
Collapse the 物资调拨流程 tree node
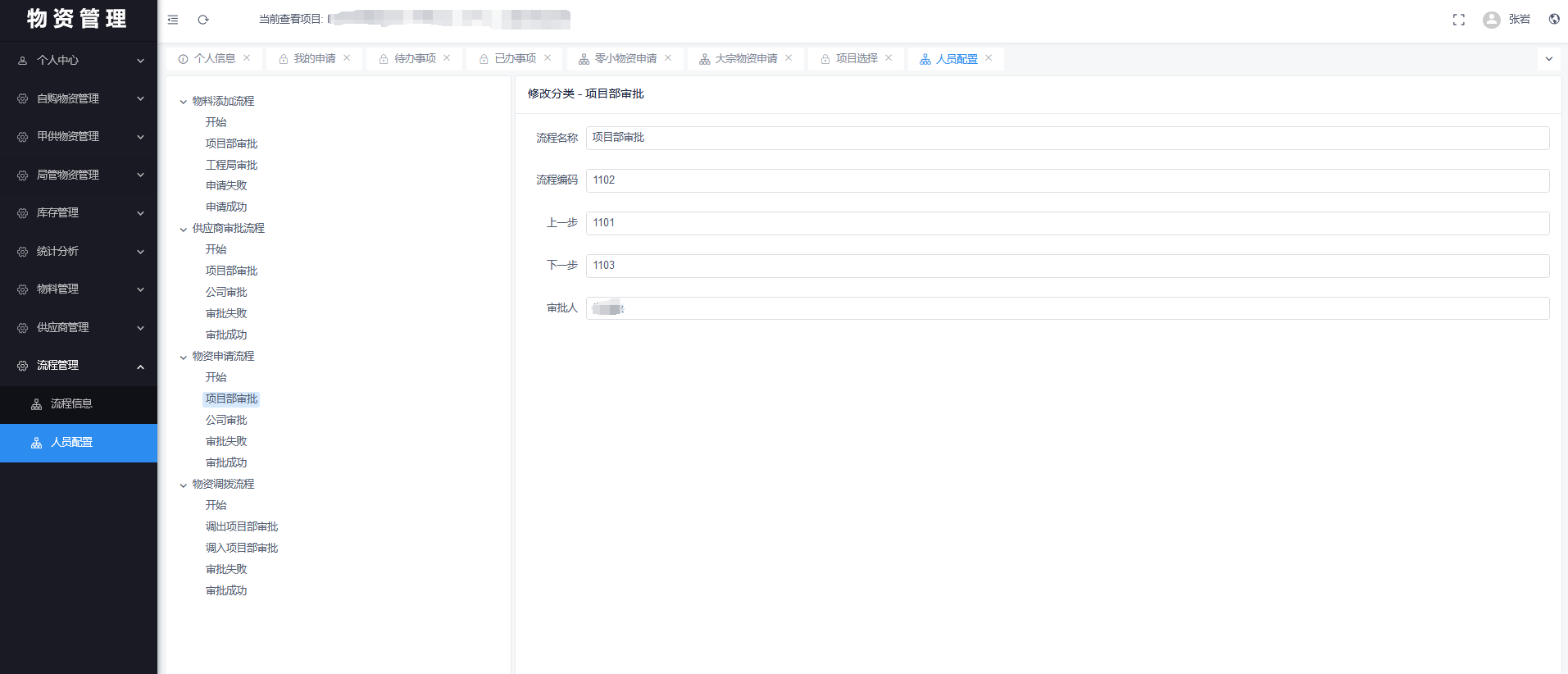pyautogui.click(x=183, y=485)
